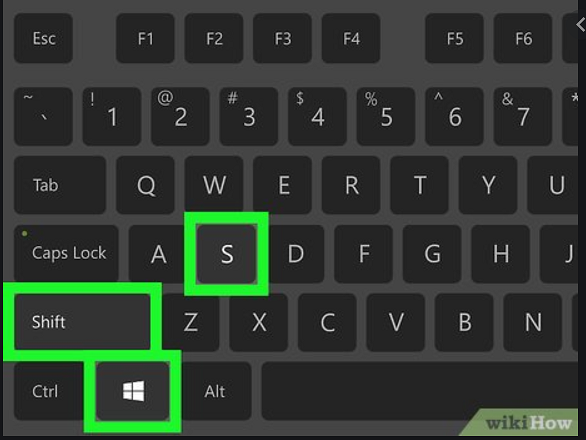Click the Ctrl key
This screenshot has width=586, height=440.
click(49, 391)
